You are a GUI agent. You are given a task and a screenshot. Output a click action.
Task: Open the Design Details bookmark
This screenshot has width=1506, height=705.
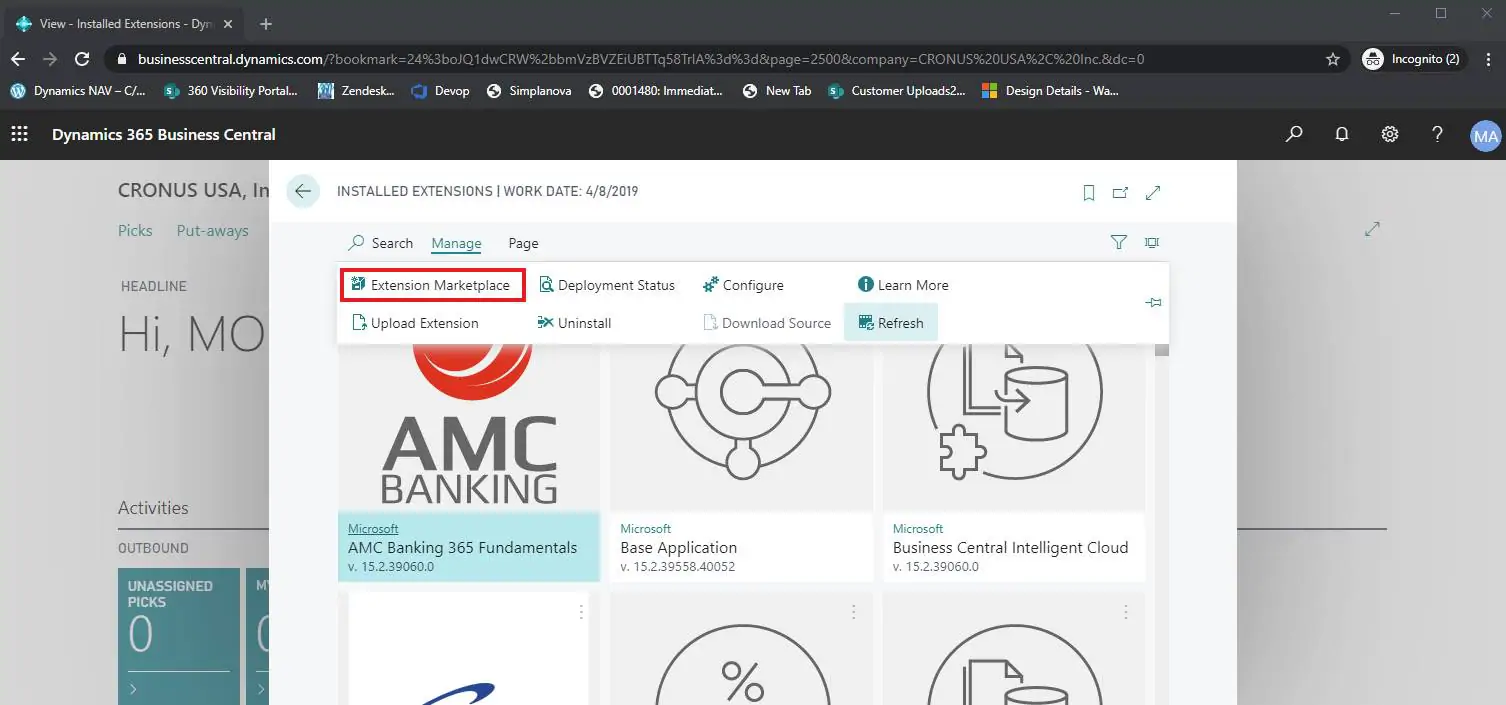[1050, 90]
